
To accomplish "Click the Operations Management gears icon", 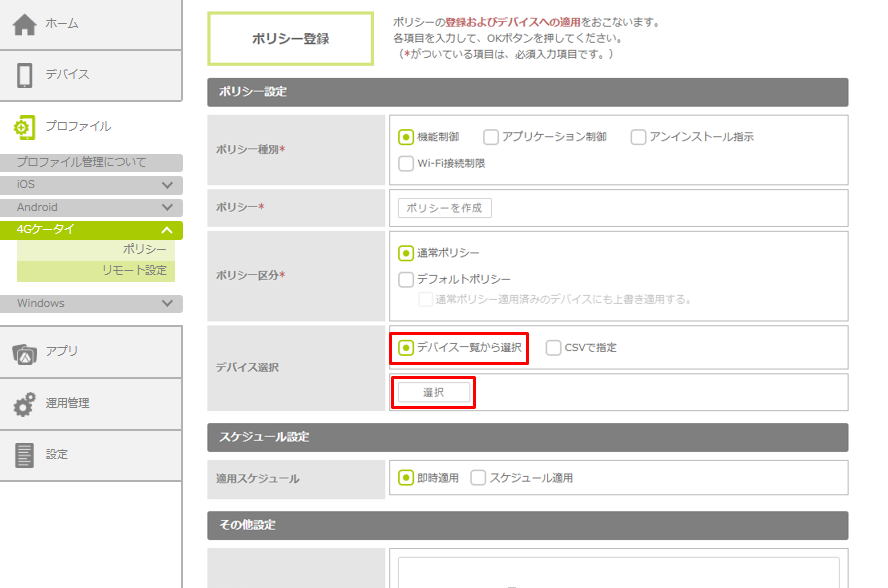I will coord(25,404).
